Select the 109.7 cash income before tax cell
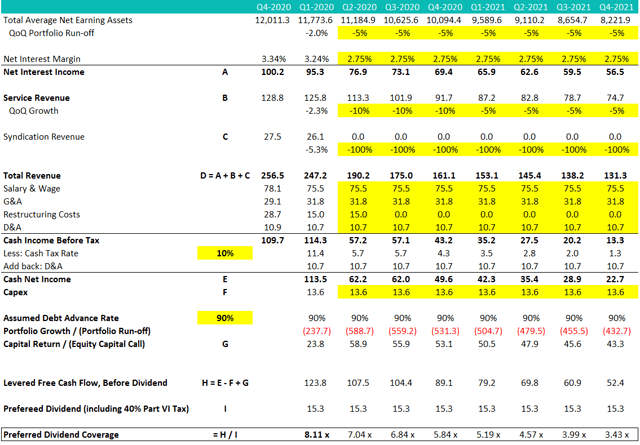Viewport: 640px width, 445px height. click(x=273, y=240)
